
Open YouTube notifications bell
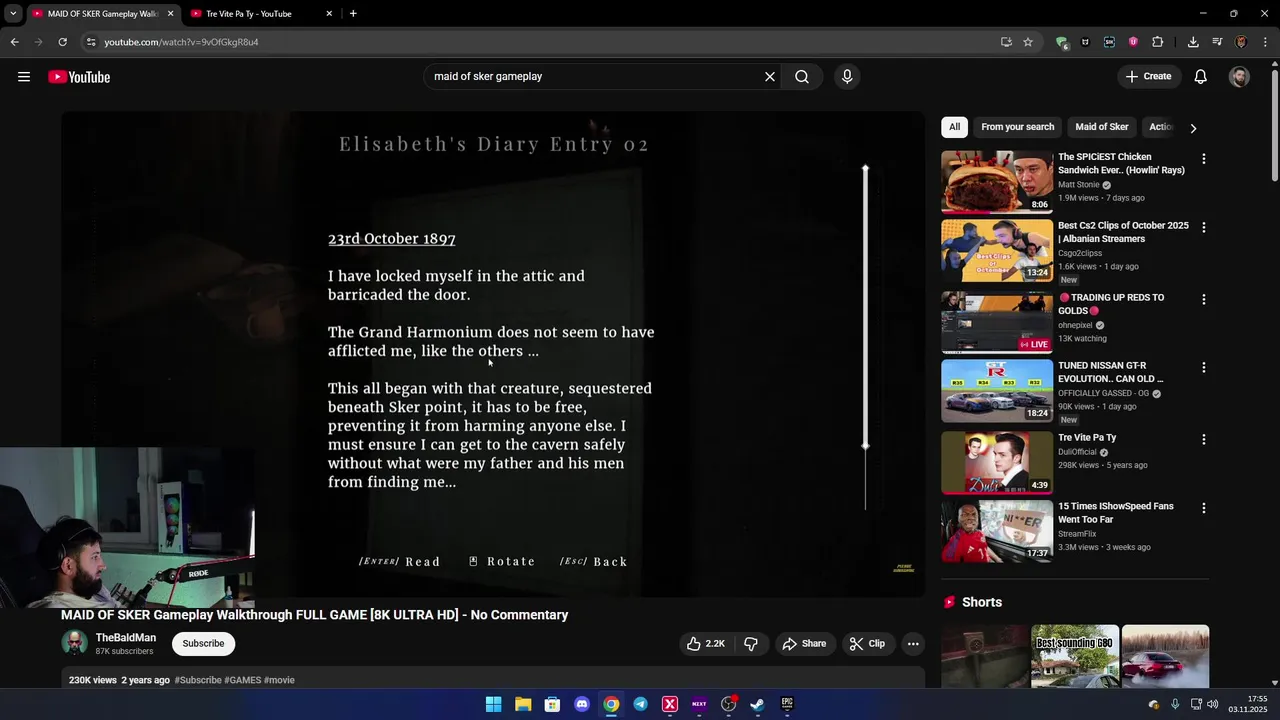click(1201, 77)
